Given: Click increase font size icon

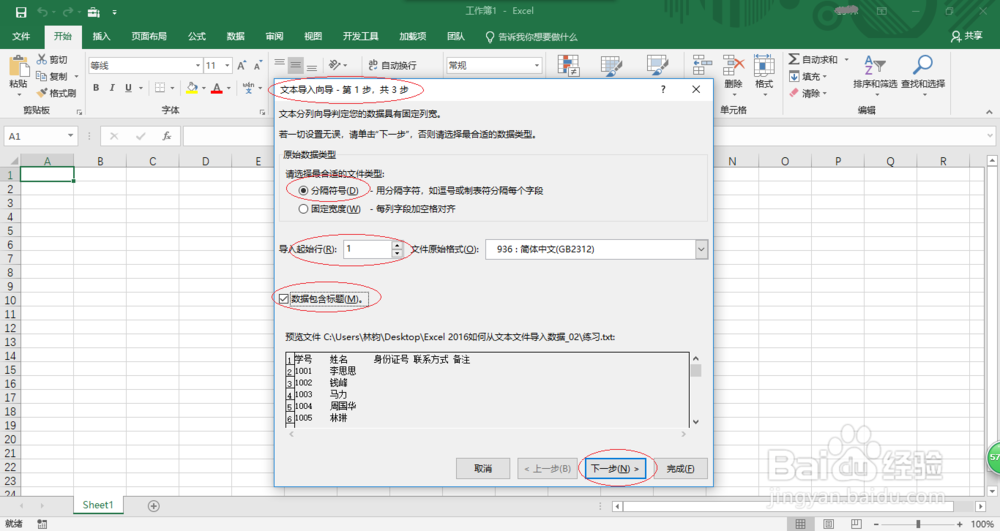Looking at the screenshot, I should (241, 66).
